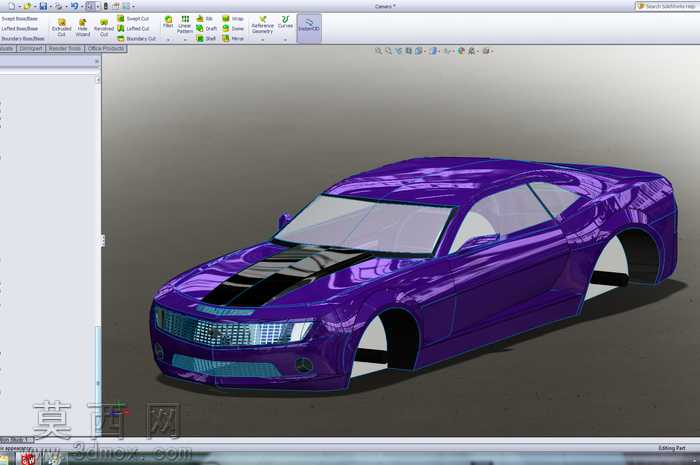Open the dropdown arrow next to Undo
Screen dimensions: 700x465
pyautogui.click(x=82, y=6)
